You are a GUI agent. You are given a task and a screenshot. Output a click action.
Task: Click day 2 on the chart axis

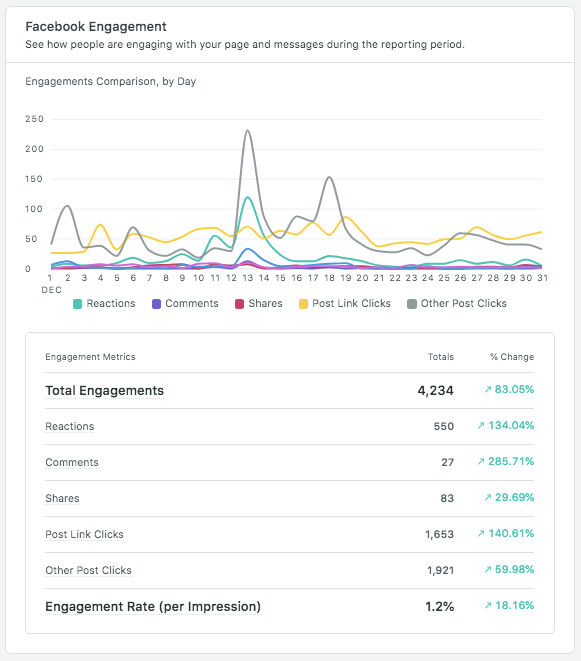coord(67,278)
